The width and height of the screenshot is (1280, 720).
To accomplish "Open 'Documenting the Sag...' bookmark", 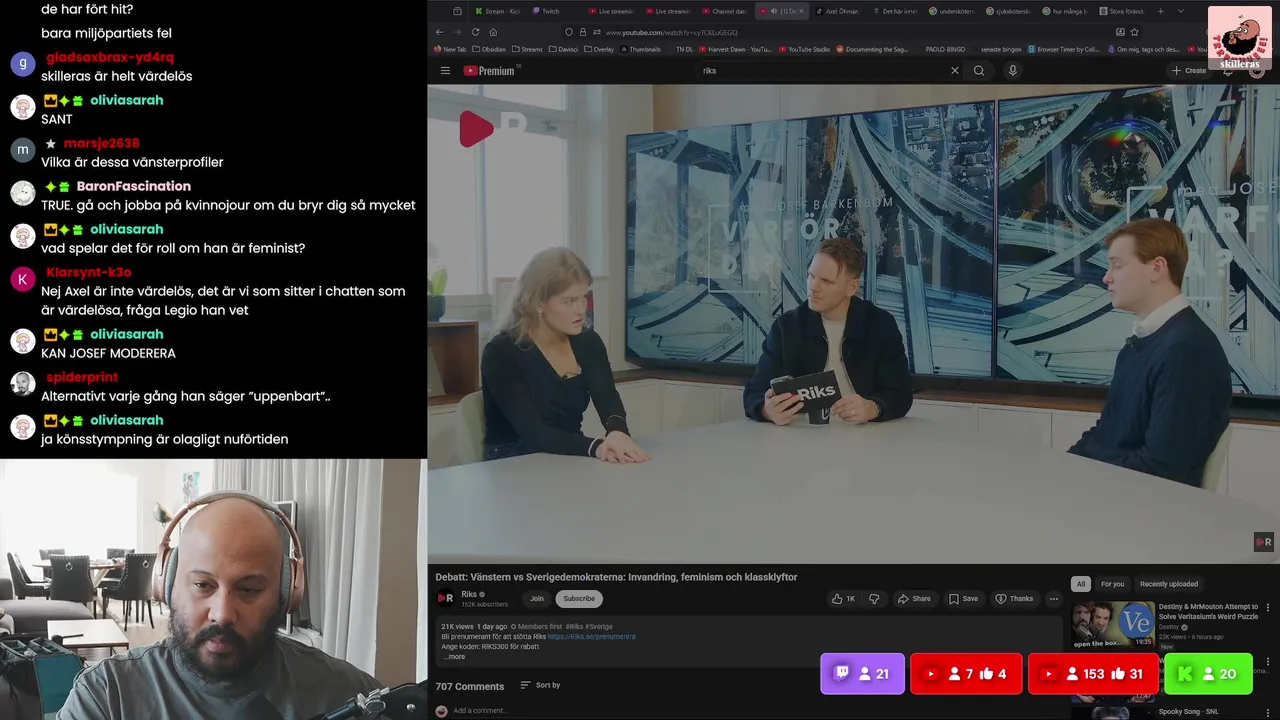I will click(873, 49).
